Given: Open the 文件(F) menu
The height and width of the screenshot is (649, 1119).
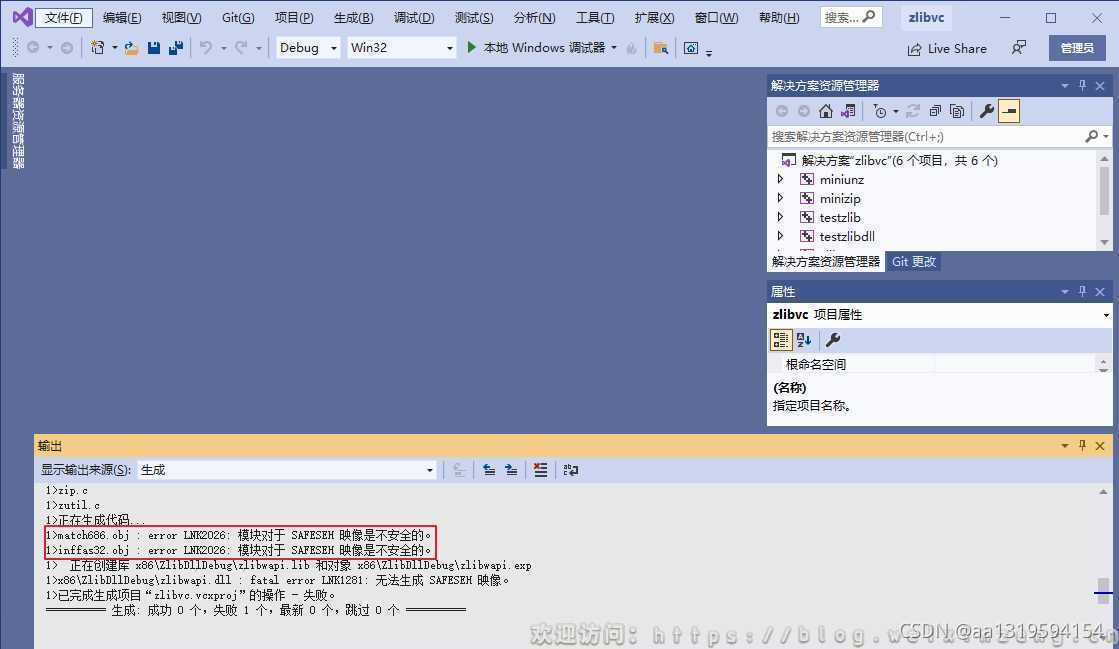Looking at the screenshot, I should pyautogui.click(x=64, y=18).
